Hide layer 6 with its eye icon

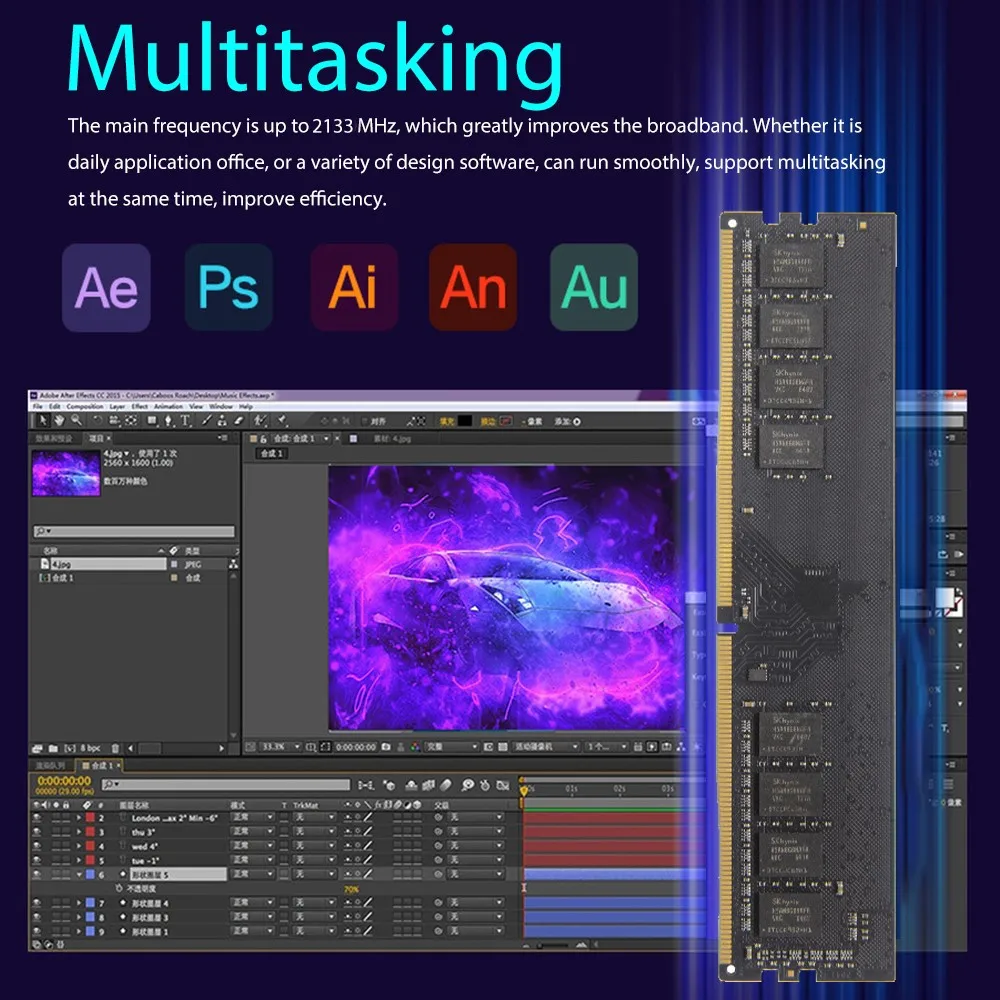(37, 874)
